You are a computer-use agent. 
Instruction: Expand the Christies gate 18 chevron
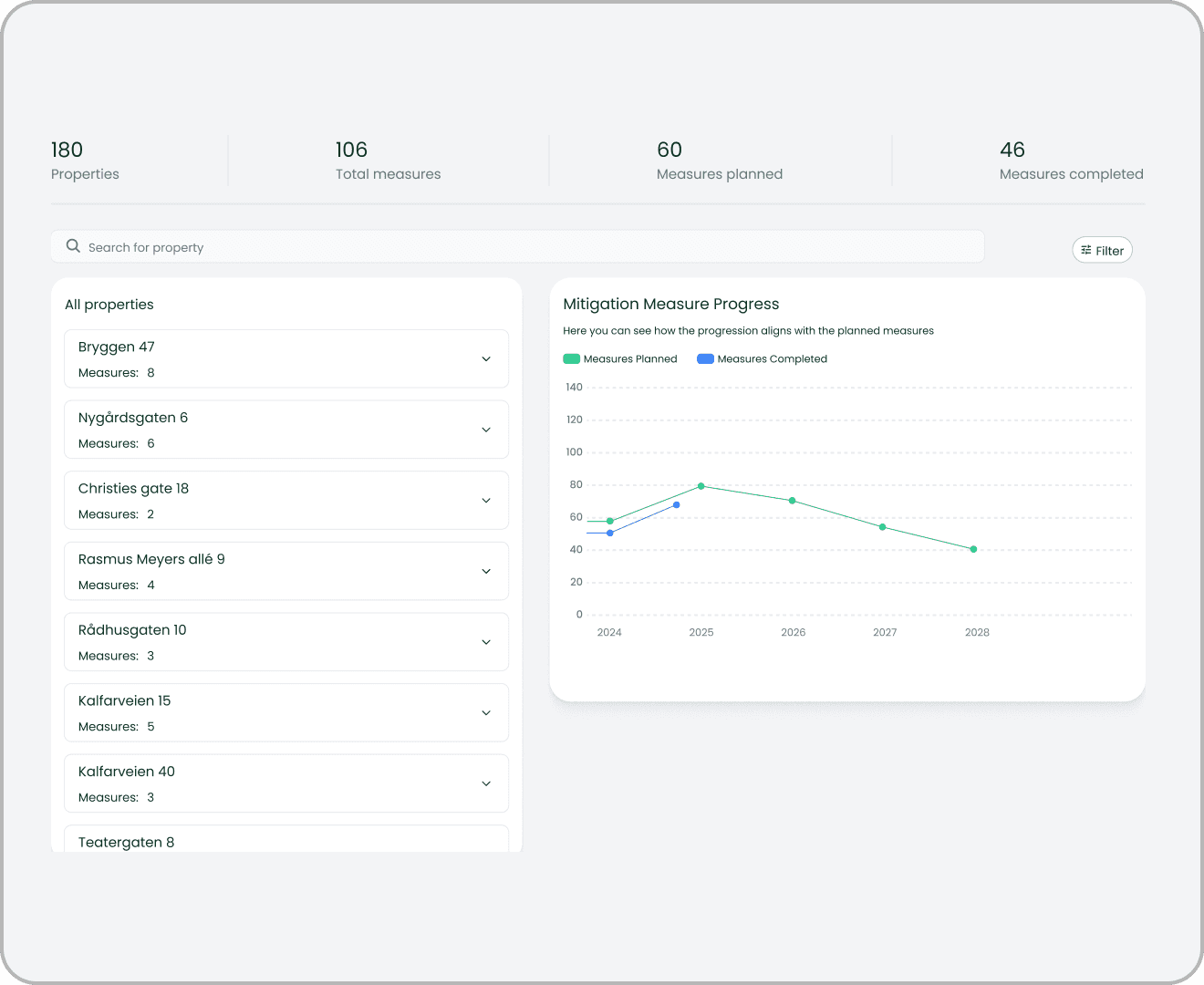click(x=486, y=501)
